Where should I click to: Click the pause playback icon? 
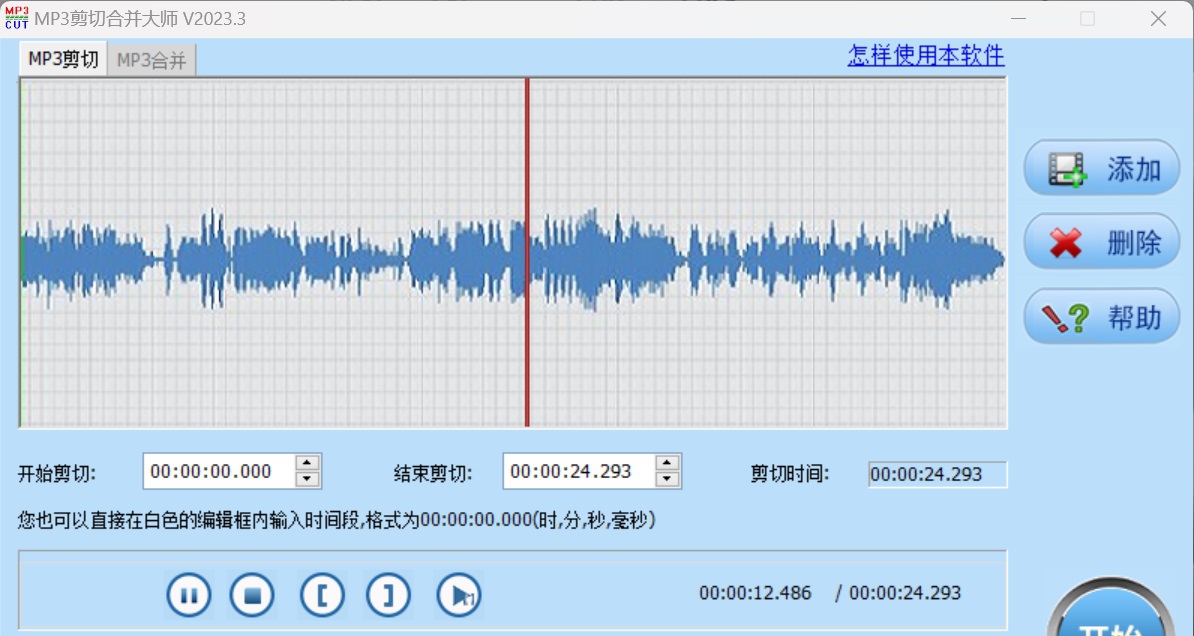(188, 594)
